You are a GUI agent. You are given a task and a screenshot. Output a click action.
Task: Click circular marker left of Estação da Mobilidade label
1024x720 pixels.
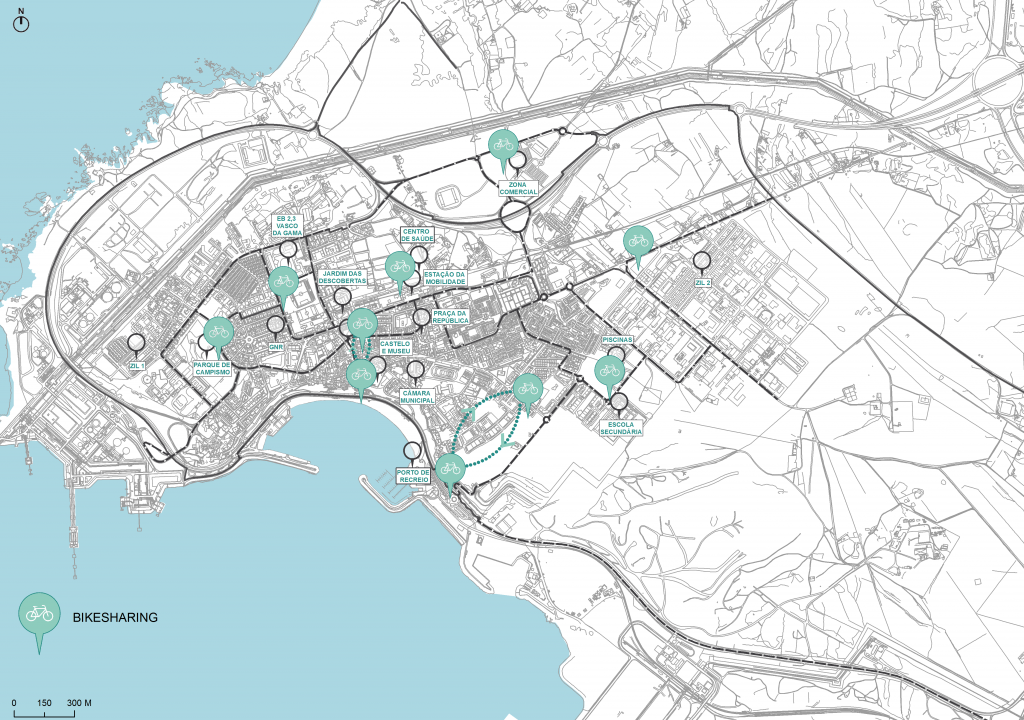click(x=413, y=280)
